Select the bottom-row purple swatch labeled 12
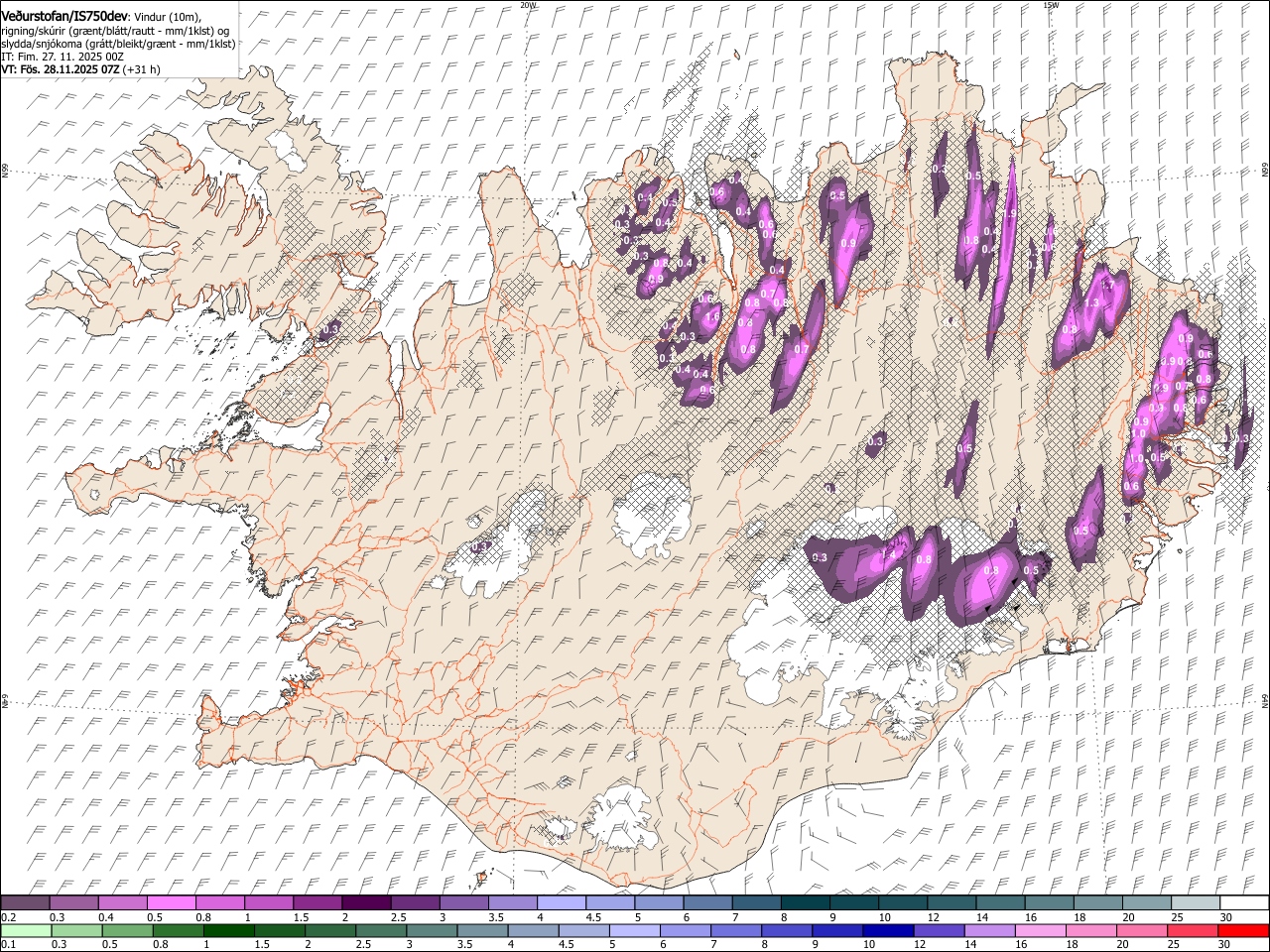Image resolution: width=1270 pixels, height=952 pixels. click(938, 931)
